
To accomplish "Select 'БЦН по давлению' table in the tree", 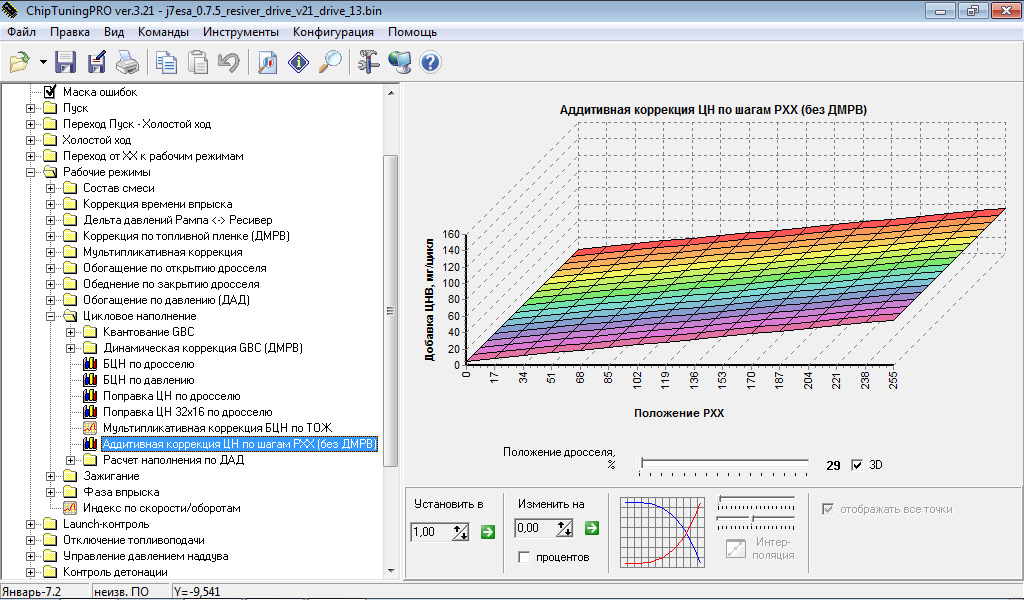I will point(148,380).
